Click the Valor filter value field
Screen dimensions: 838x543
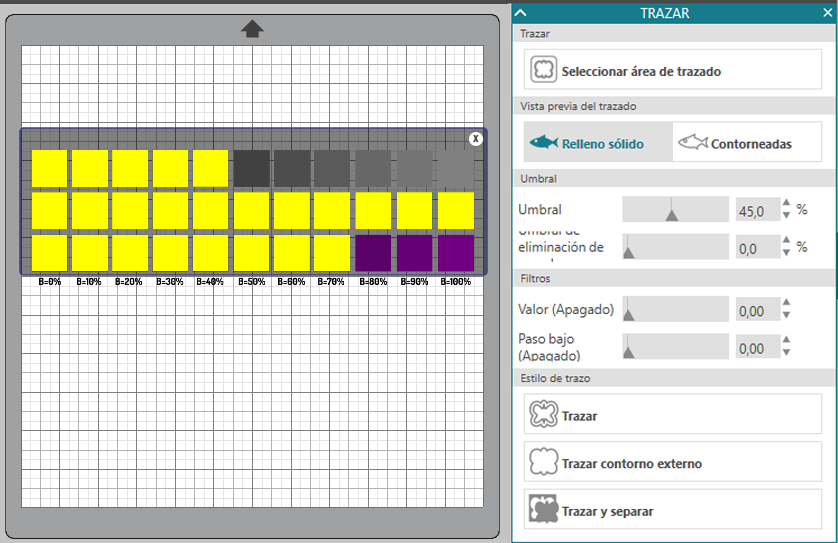[757, 311]
